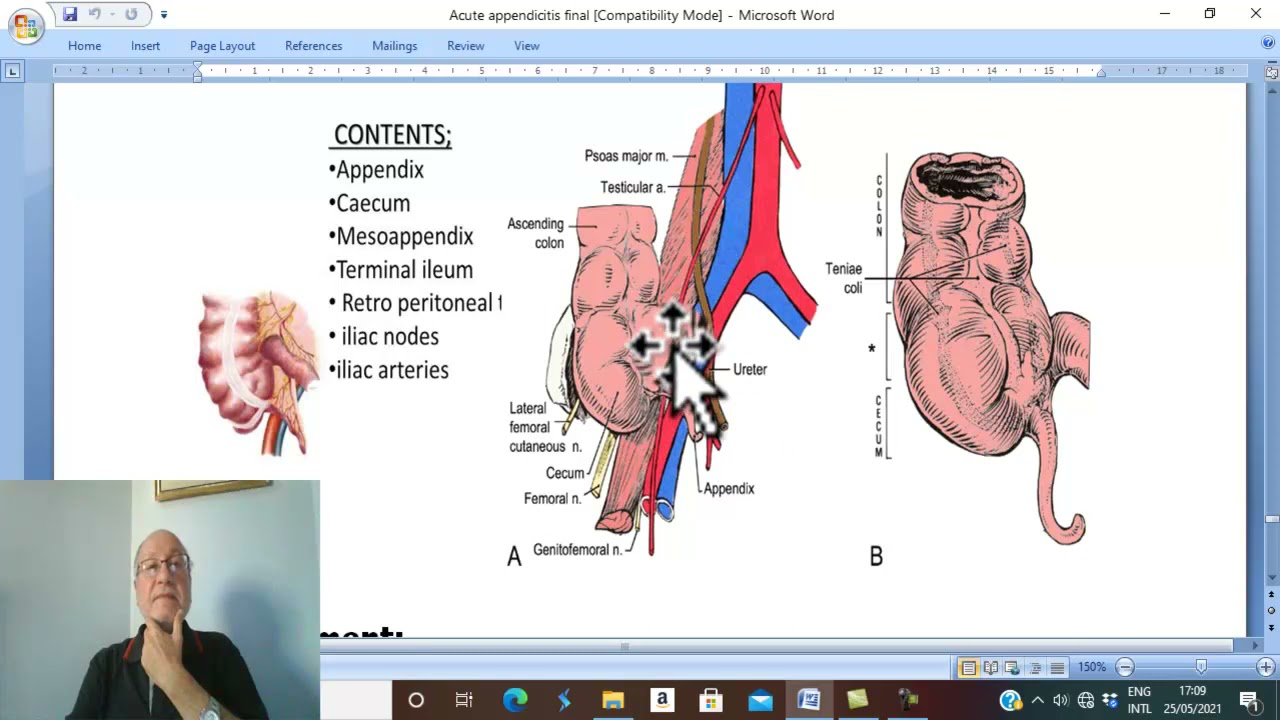1280x720 pixels.
Task: Open Select Browse Object button
Action: [1272, 610]
